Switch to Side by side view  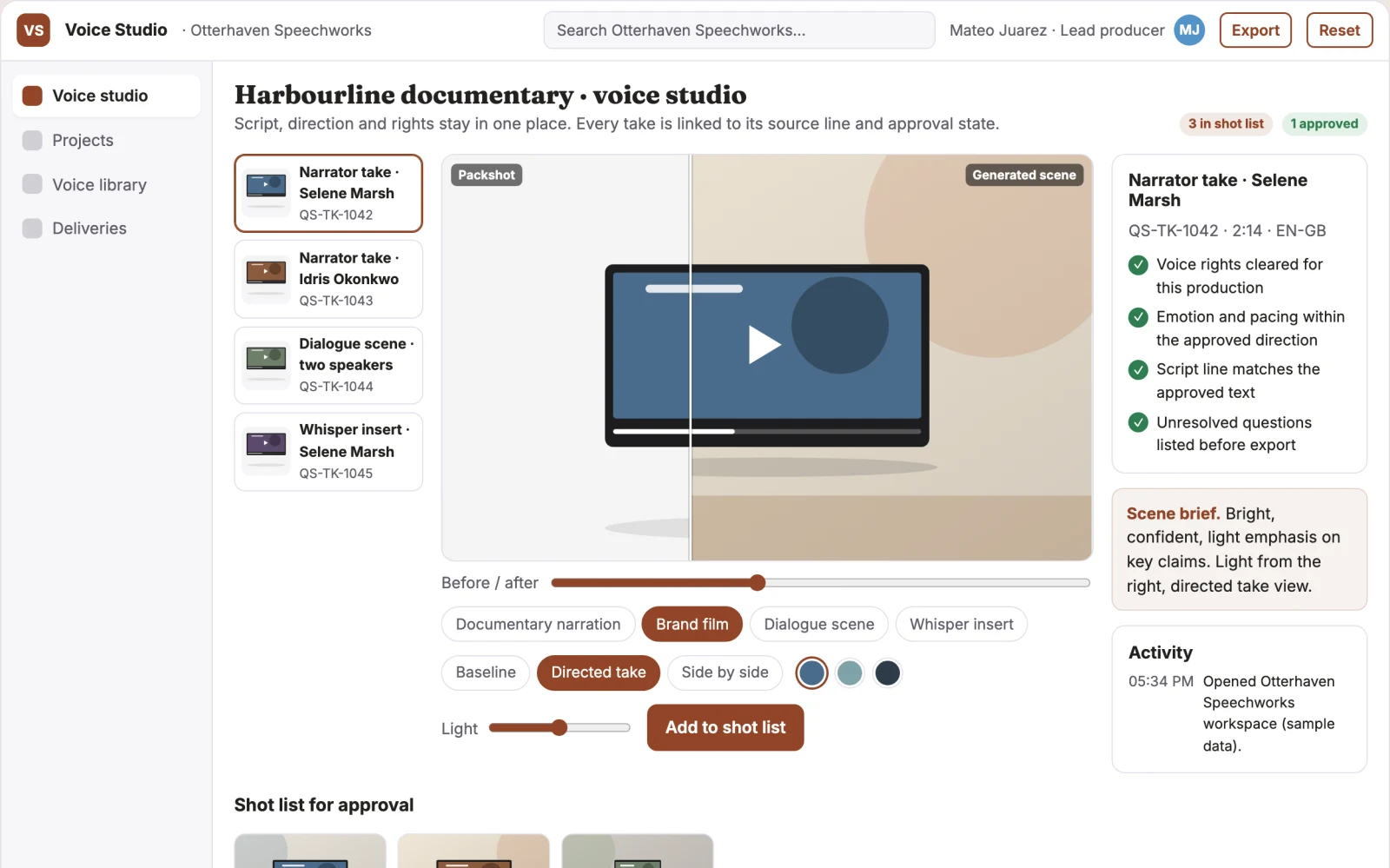[x=725, y=673]
